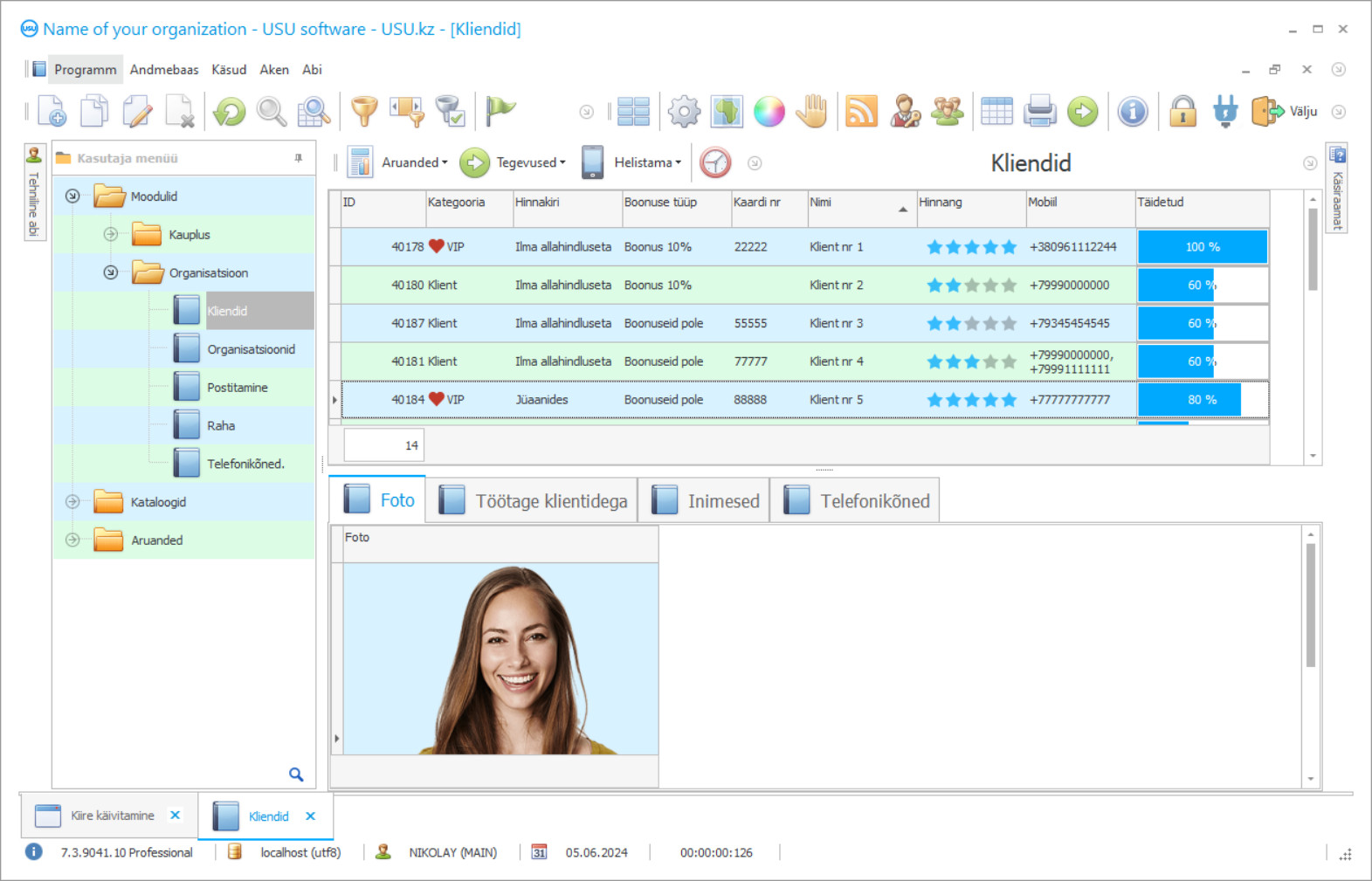This screenshot has width=1372, height=881.
Task: Click the Edit record pencil icon
Action: (137, 111)
